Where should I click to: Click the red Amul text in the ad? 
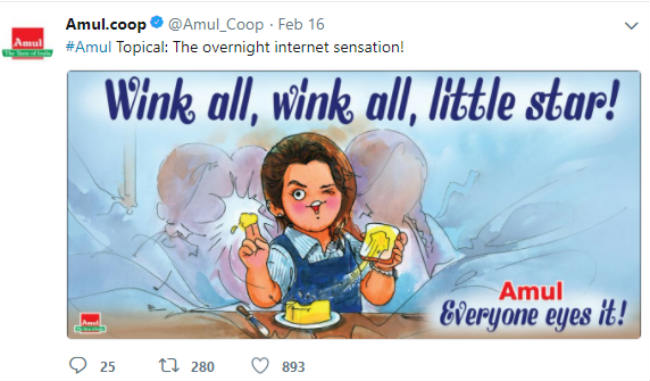click(531, 291)
